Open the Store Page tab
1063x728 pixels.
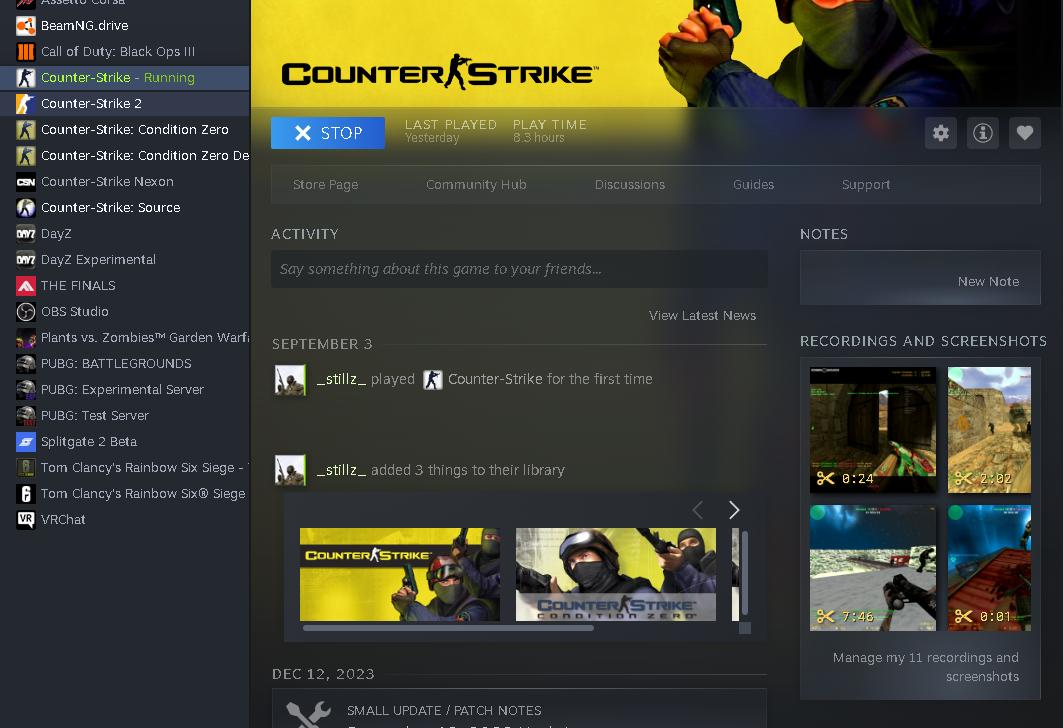click(325, 184)
